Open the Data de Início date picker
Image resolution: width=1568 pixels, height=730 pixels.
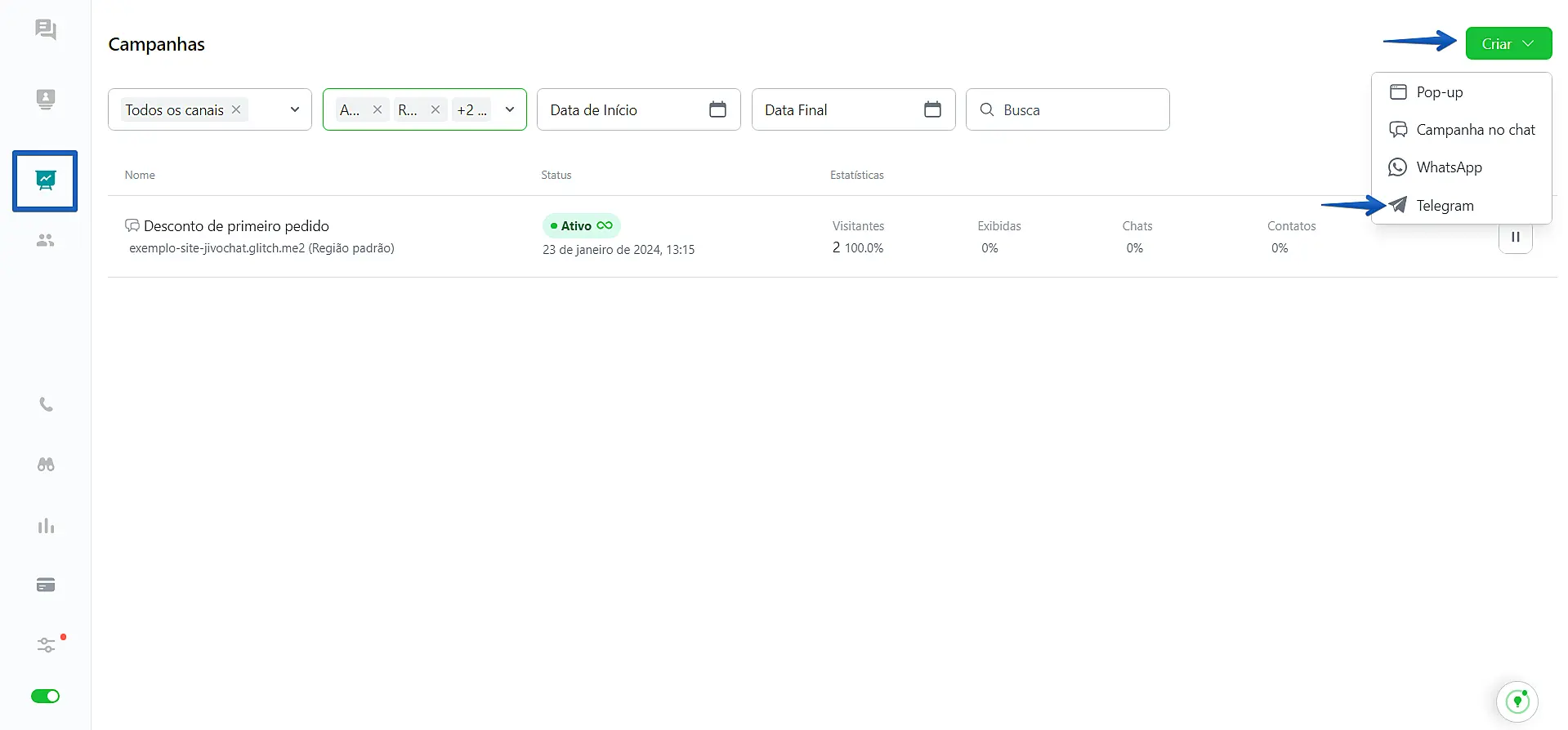pos(638,110)
